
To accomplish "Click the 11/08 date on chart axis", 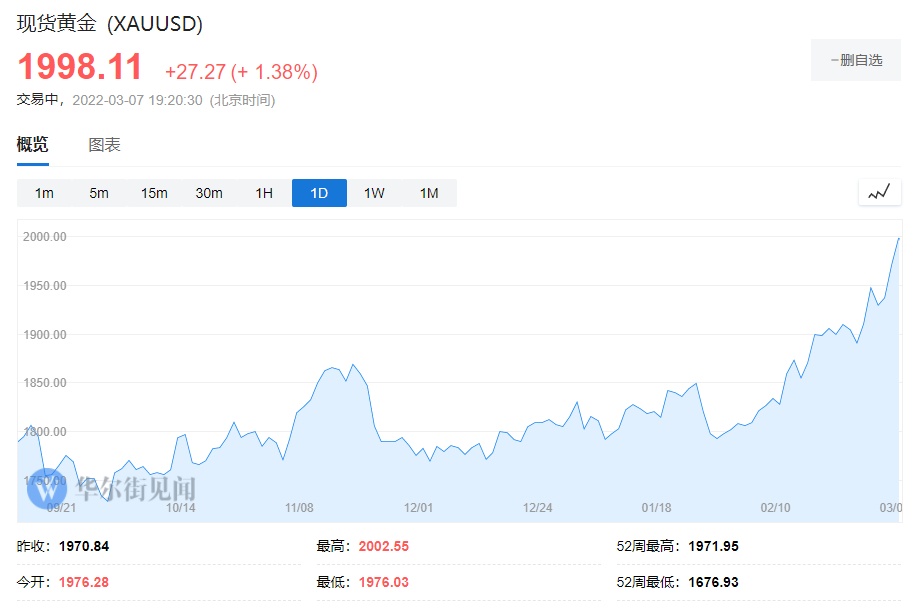I will [x=300, y=508].
